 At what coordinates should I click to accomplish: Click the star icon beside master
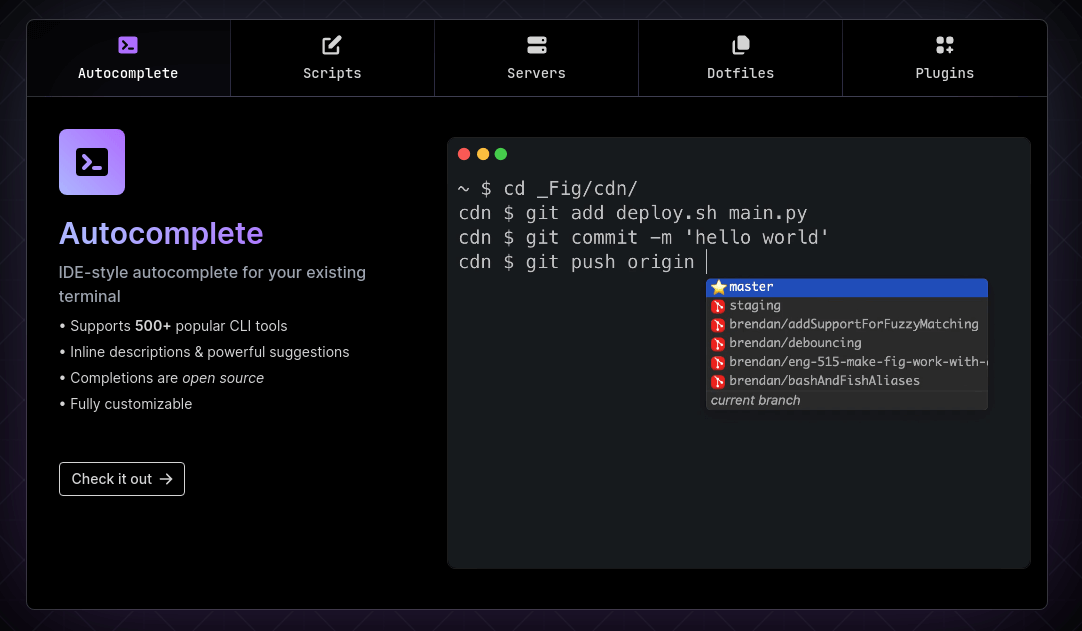click(718, 288)
